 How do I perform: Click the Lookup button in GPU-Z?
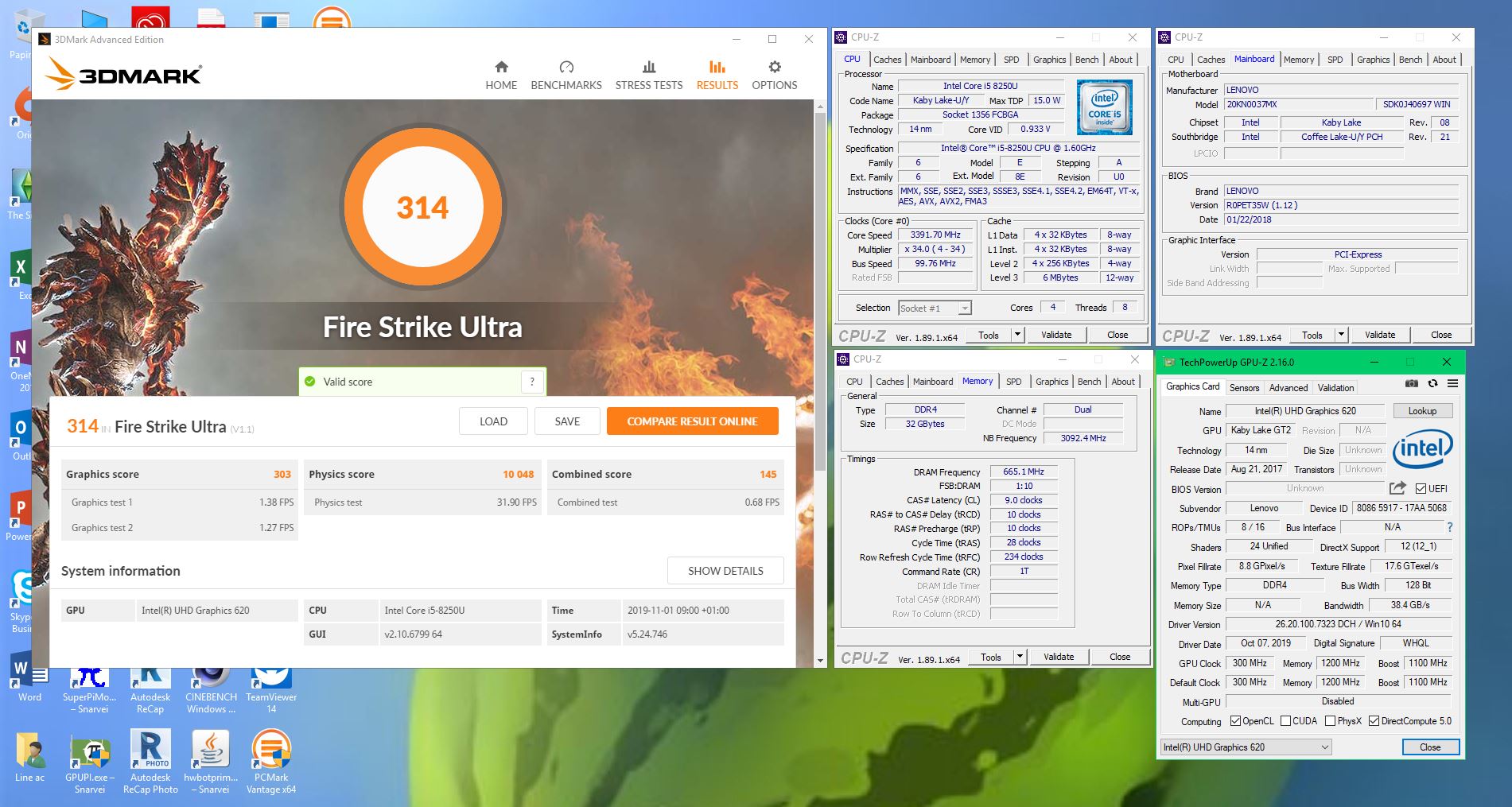coord(1422,411)
